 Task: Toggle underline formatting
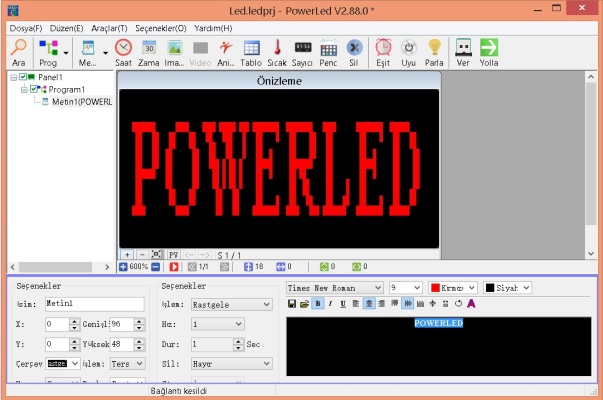click(x=343, y=304)
